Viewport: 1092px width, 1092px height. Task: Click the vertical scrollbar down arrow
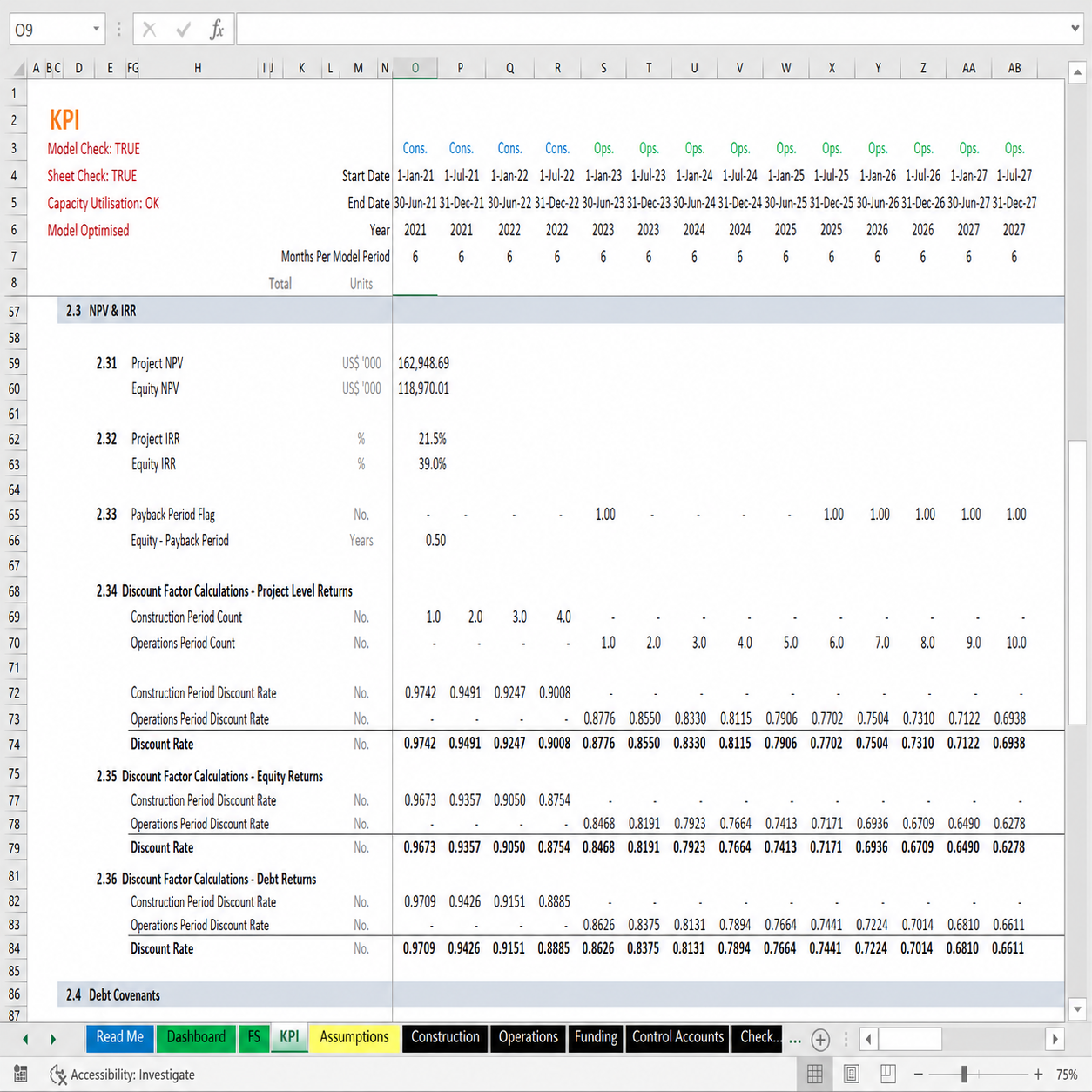pyautogui.click(x=1077, y=1010)
